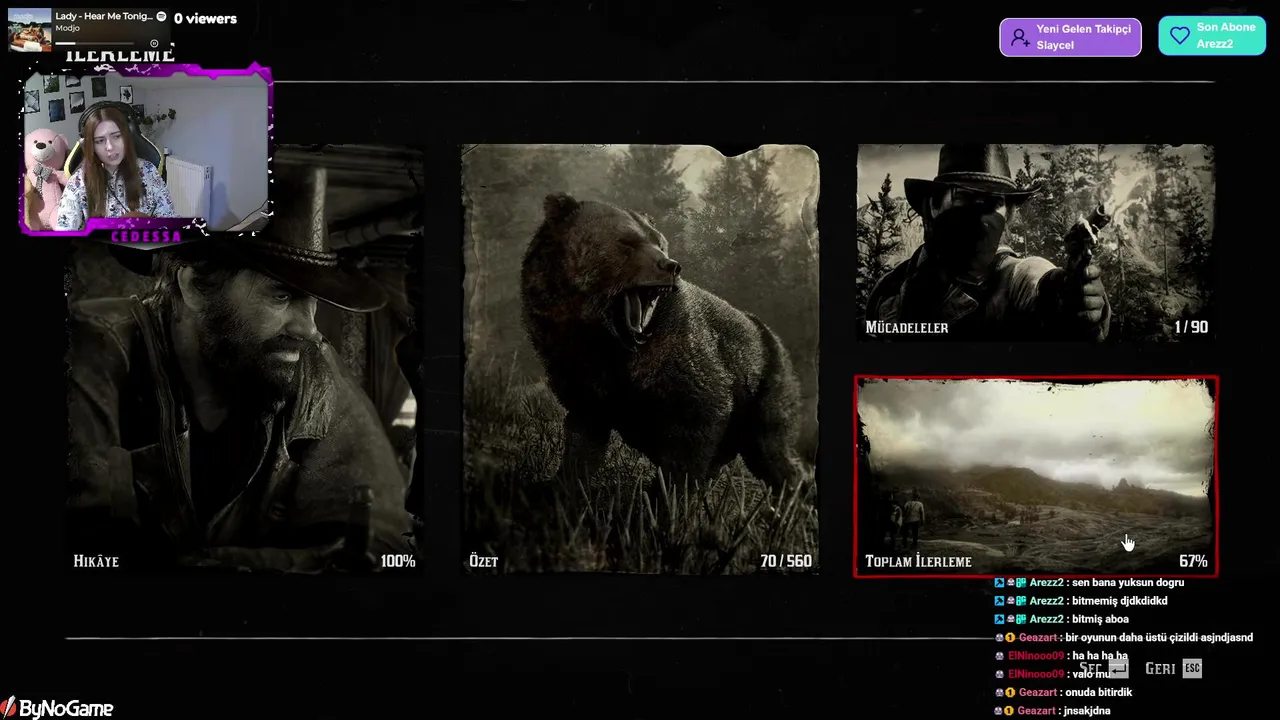Image resolution: width=1280 pixels, height=720 pixels.
Task: Click the gold '1' badge on 'onuda bitirdik' message
Action: [1010, 692]
